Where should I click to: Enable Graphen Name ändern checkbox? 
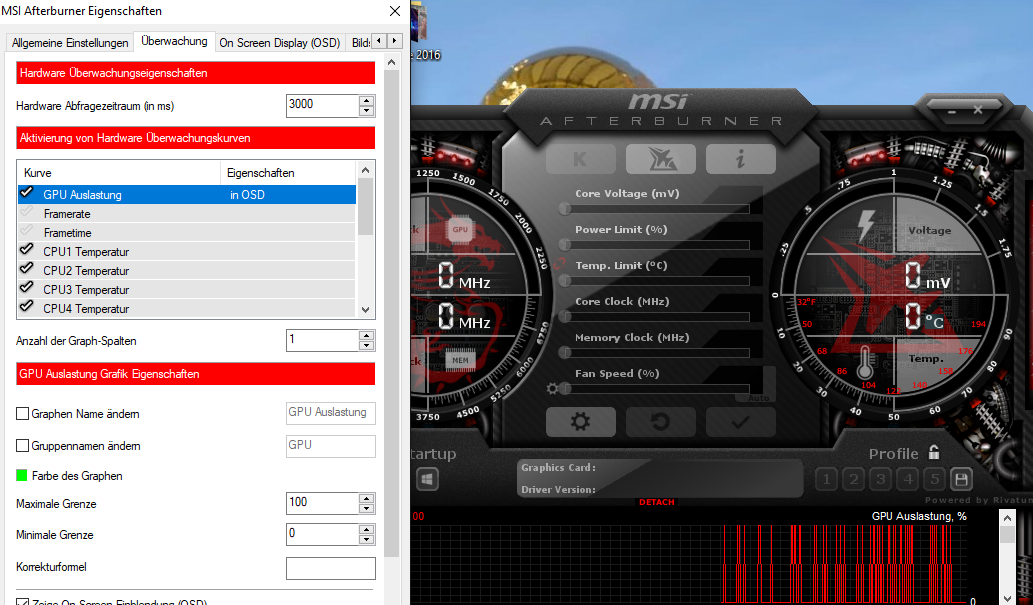[22, 413]
